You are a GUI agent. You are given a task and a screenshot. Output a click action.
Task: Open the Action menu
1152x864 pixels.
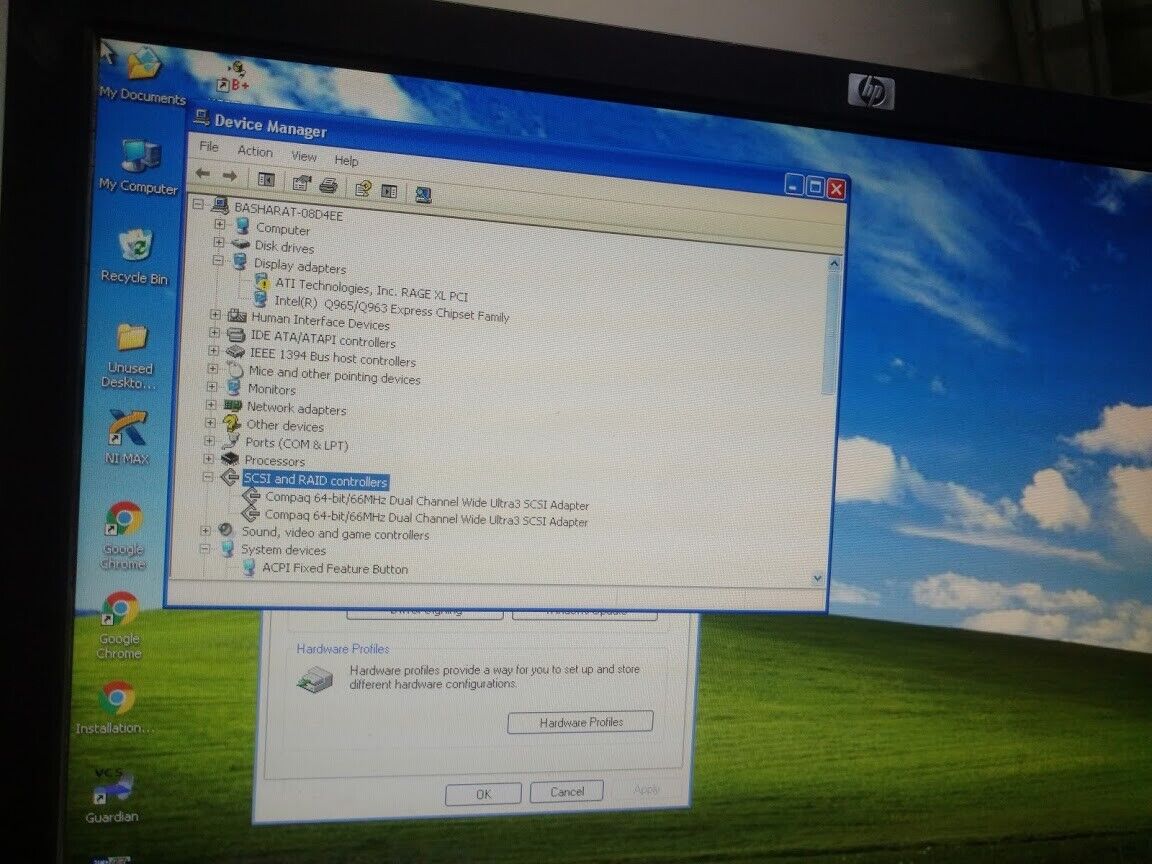(255, 151)
